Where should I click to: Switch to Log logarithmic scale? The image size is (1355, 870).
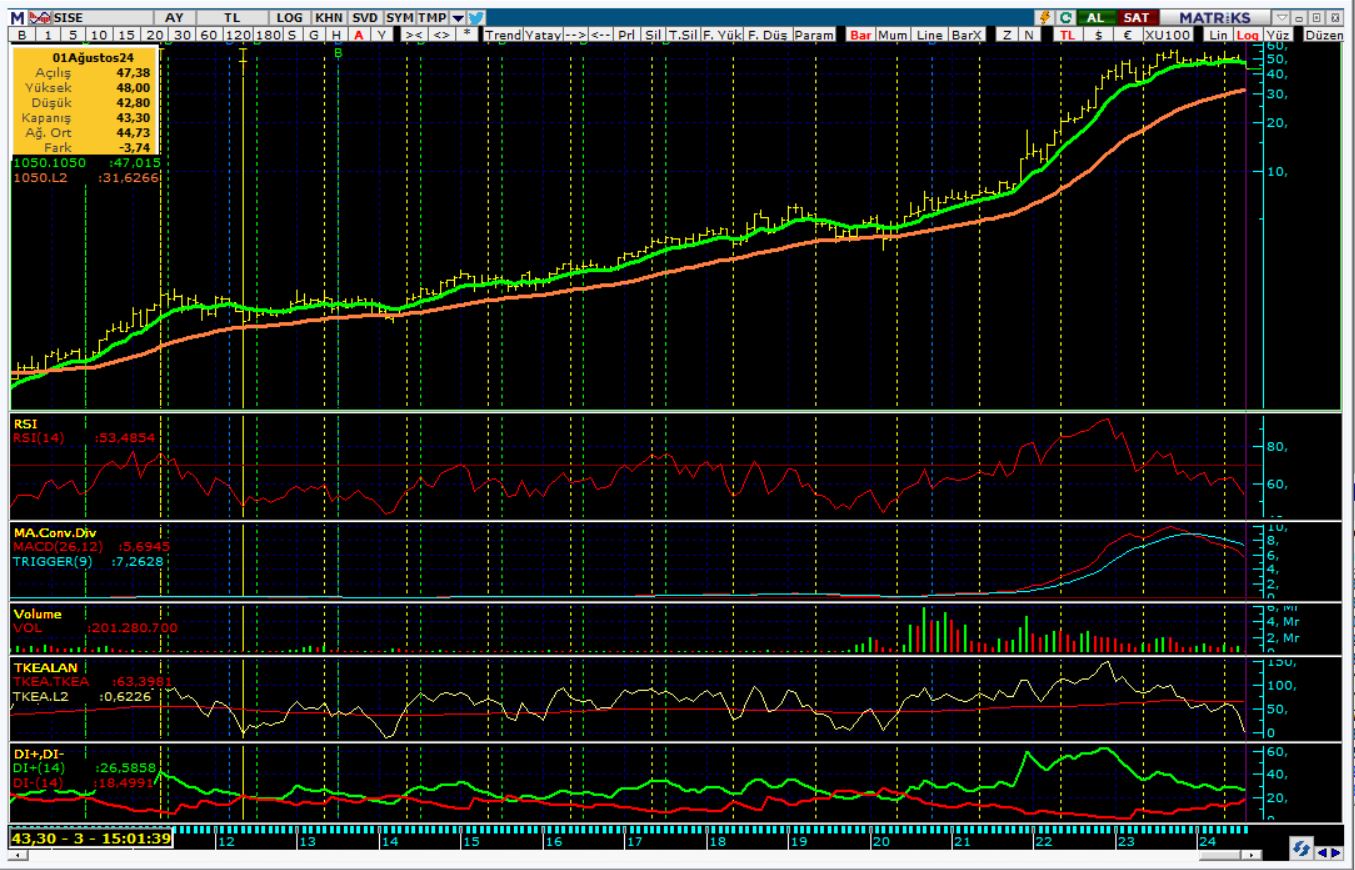tap(1248, 34)
